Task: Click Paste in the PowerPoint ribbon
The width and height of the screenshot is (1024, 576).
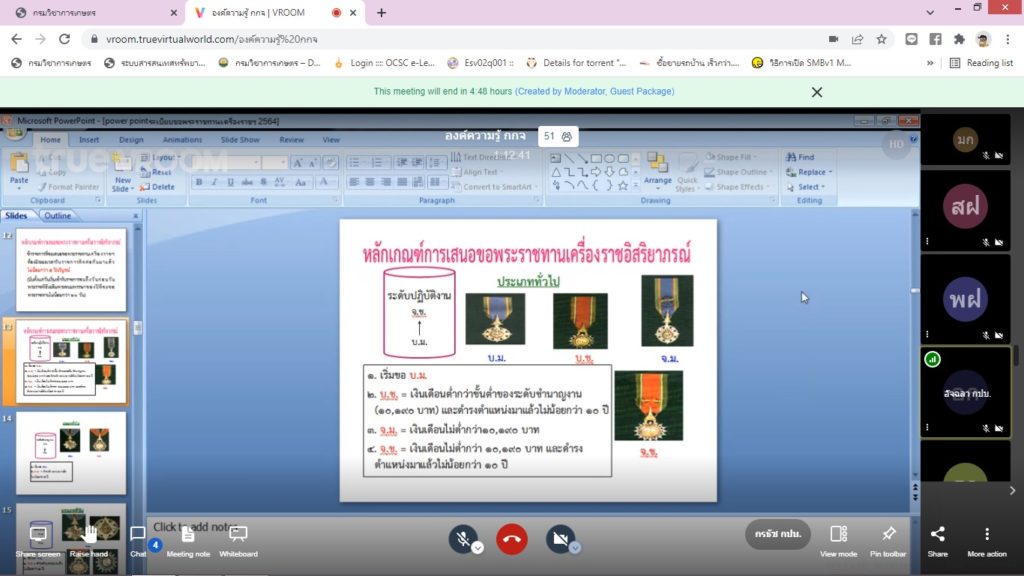Action: coord(19,170)
